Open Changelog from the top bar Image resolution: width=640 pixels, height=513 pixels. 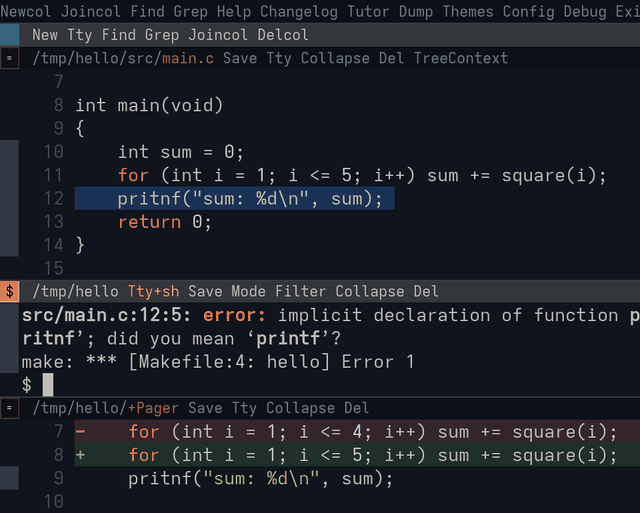(299, 11)
